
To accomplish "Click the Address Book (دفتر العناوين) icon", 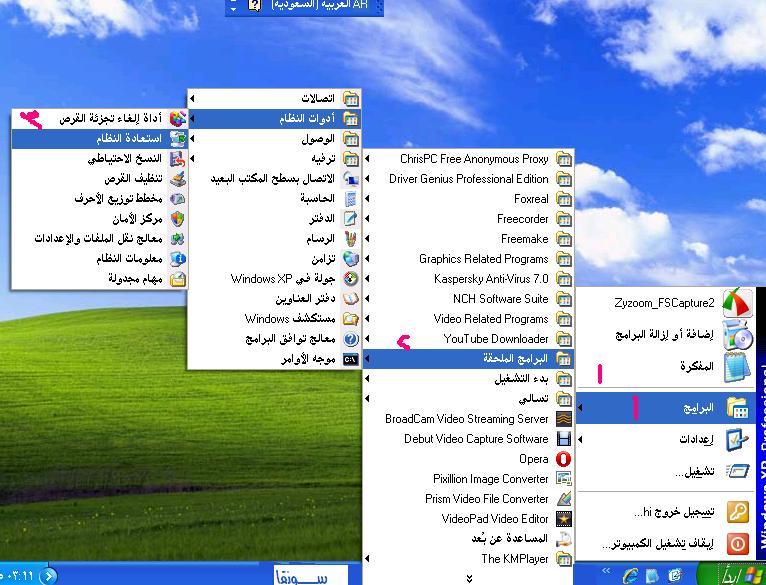I will pos(351,299).
